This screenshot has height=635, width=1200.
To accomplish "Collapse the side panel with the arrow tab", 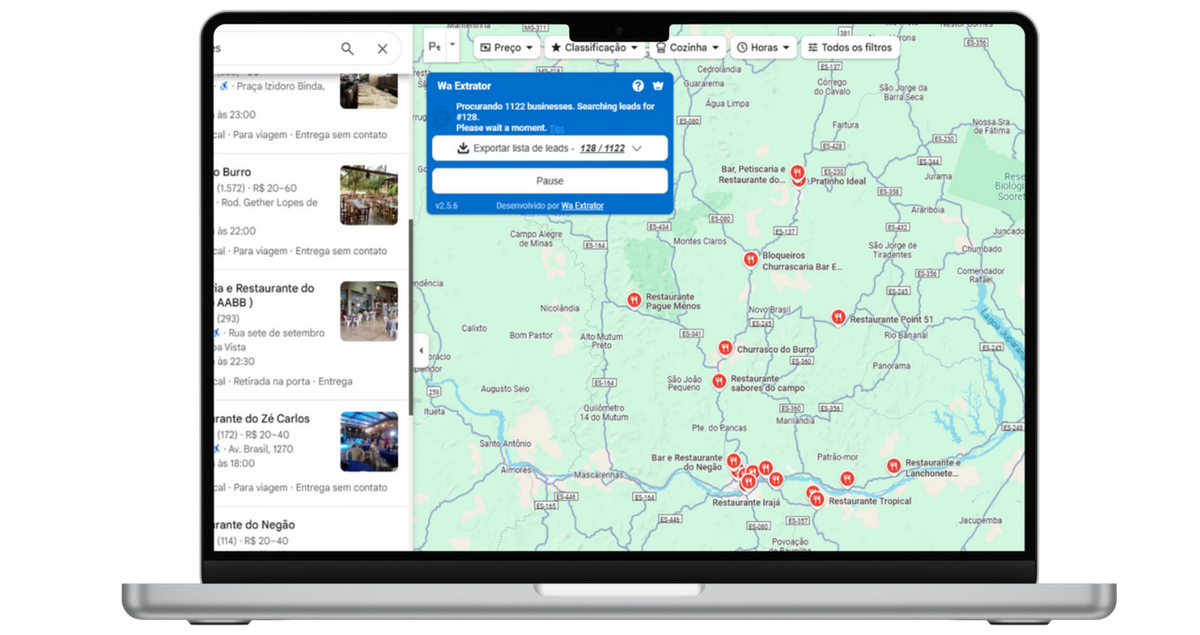I will (x=420, y=351).
